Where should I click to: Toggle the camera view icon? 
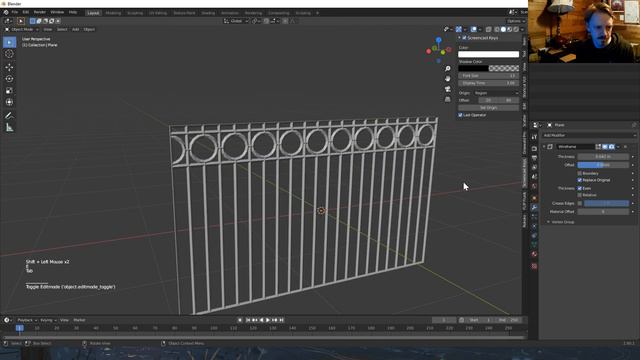[448, 89]
